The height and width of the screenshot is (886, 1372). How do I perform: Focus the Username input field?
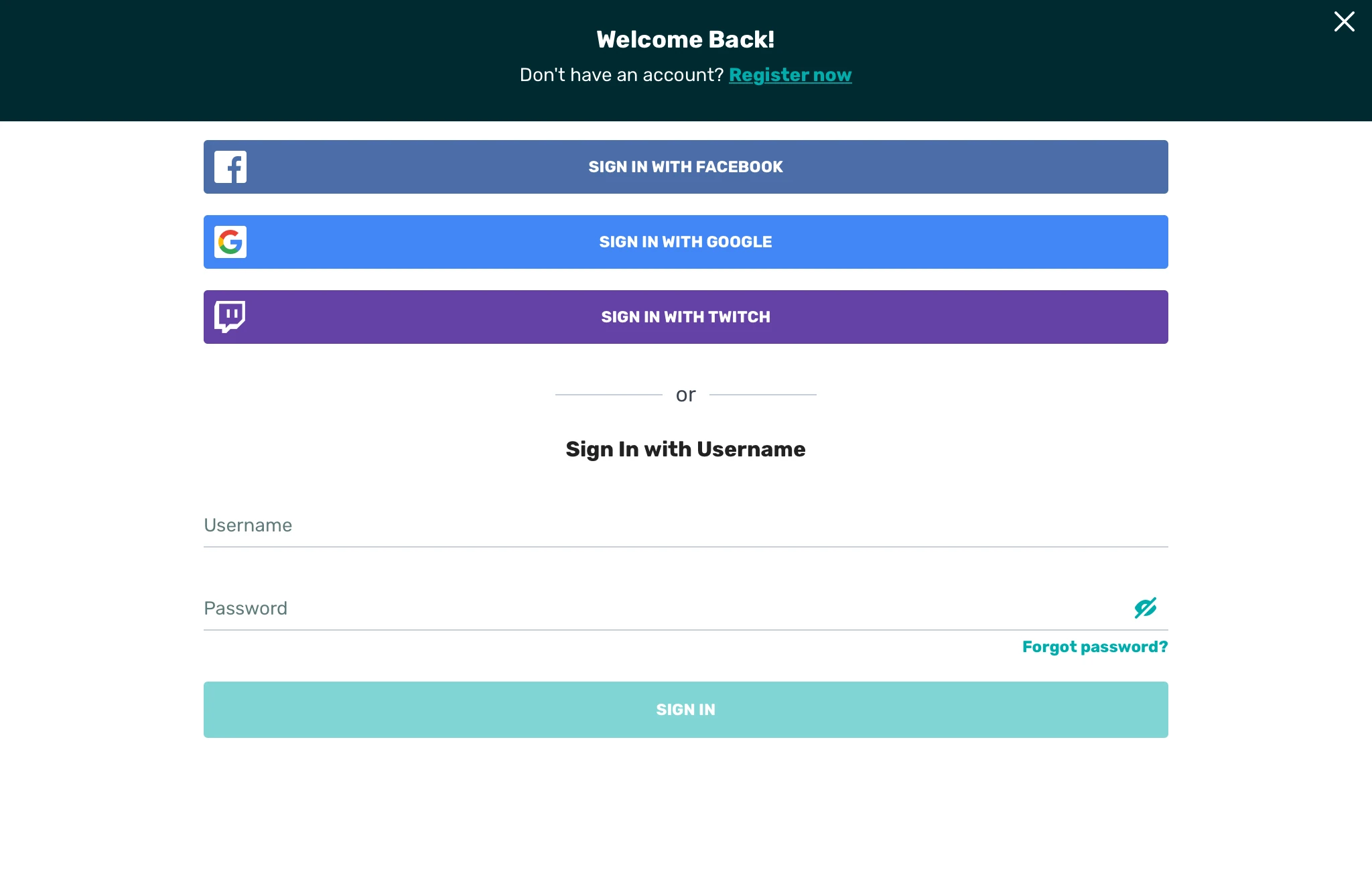coord(686,525)
